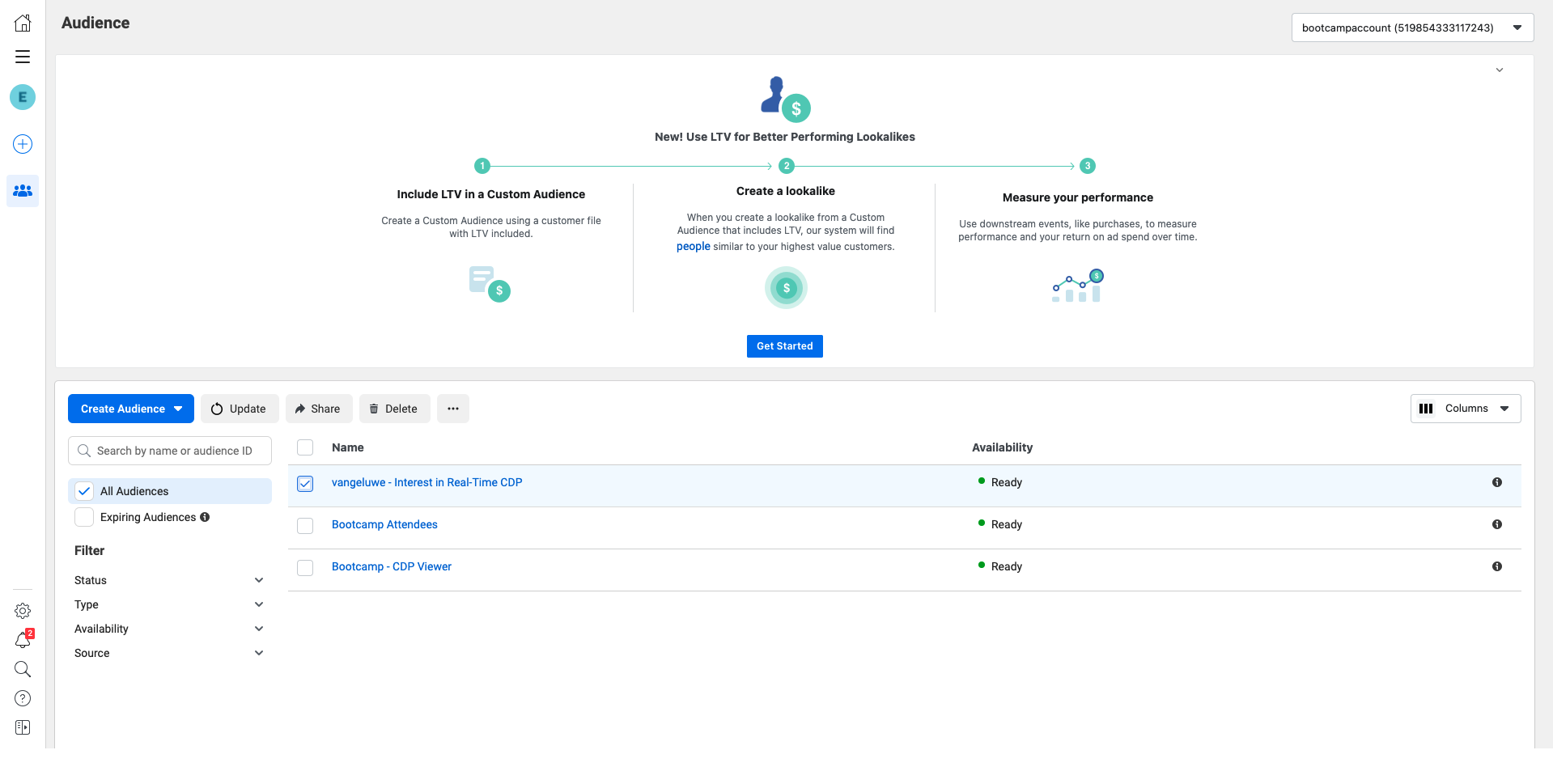Open the vangeluwe - Interest in Real-Time CDP link
Image resolution: width=1553 pixels, height=784 pixels.
click(427, 482)
